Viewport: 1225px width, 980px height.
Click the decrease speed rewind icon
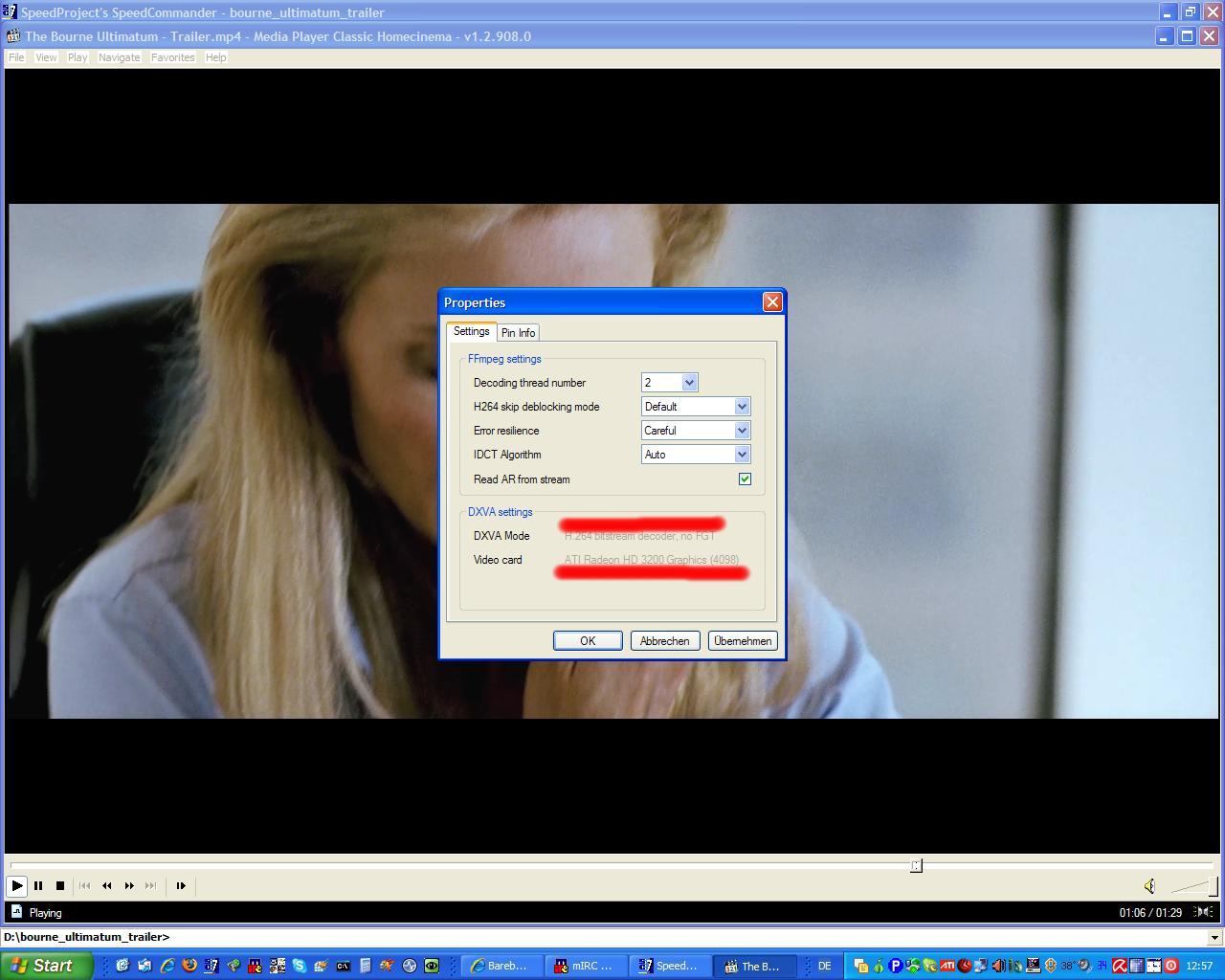107,885
